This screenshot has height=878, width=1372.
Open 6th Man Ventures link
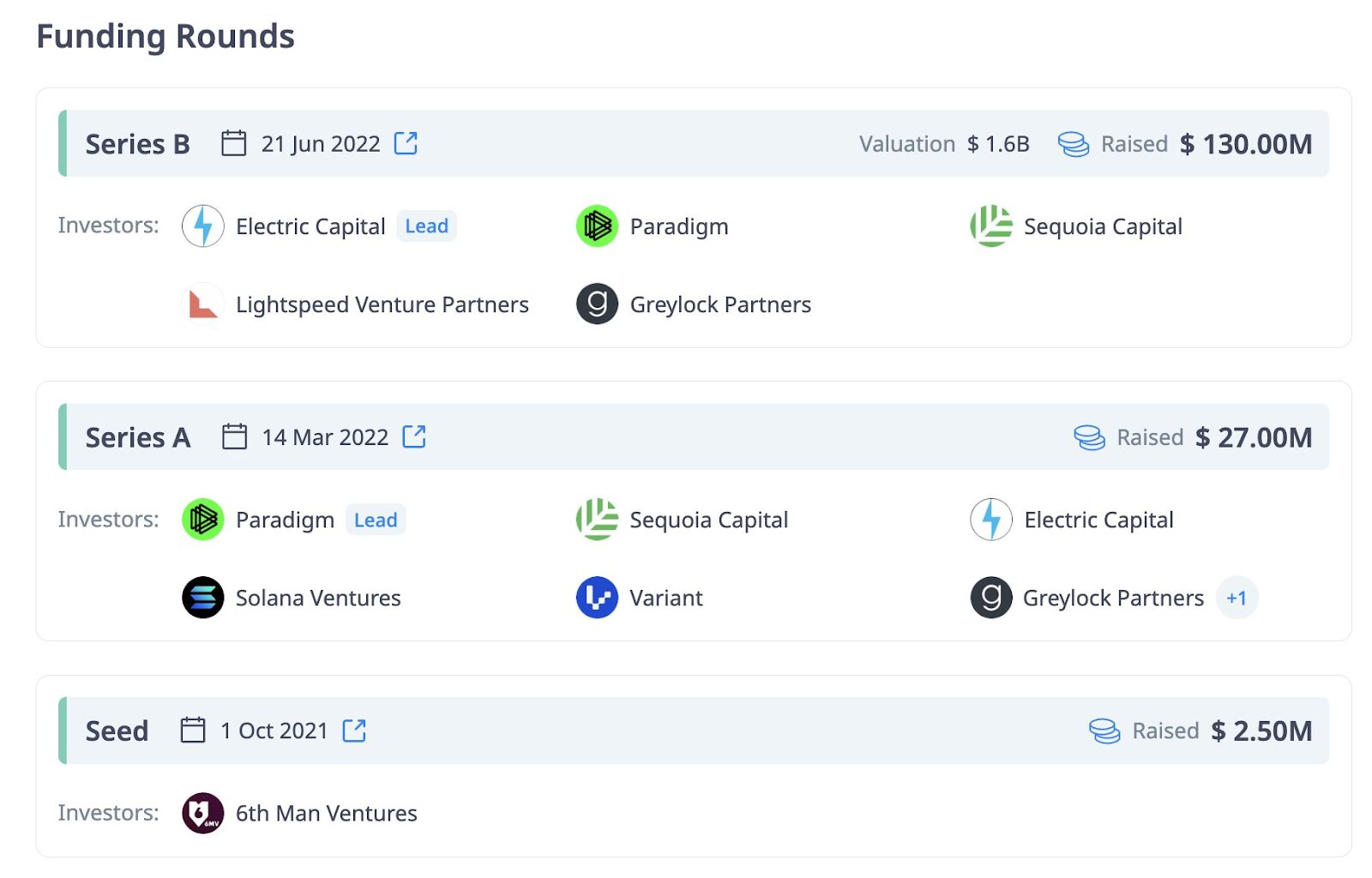coord(327,813)
